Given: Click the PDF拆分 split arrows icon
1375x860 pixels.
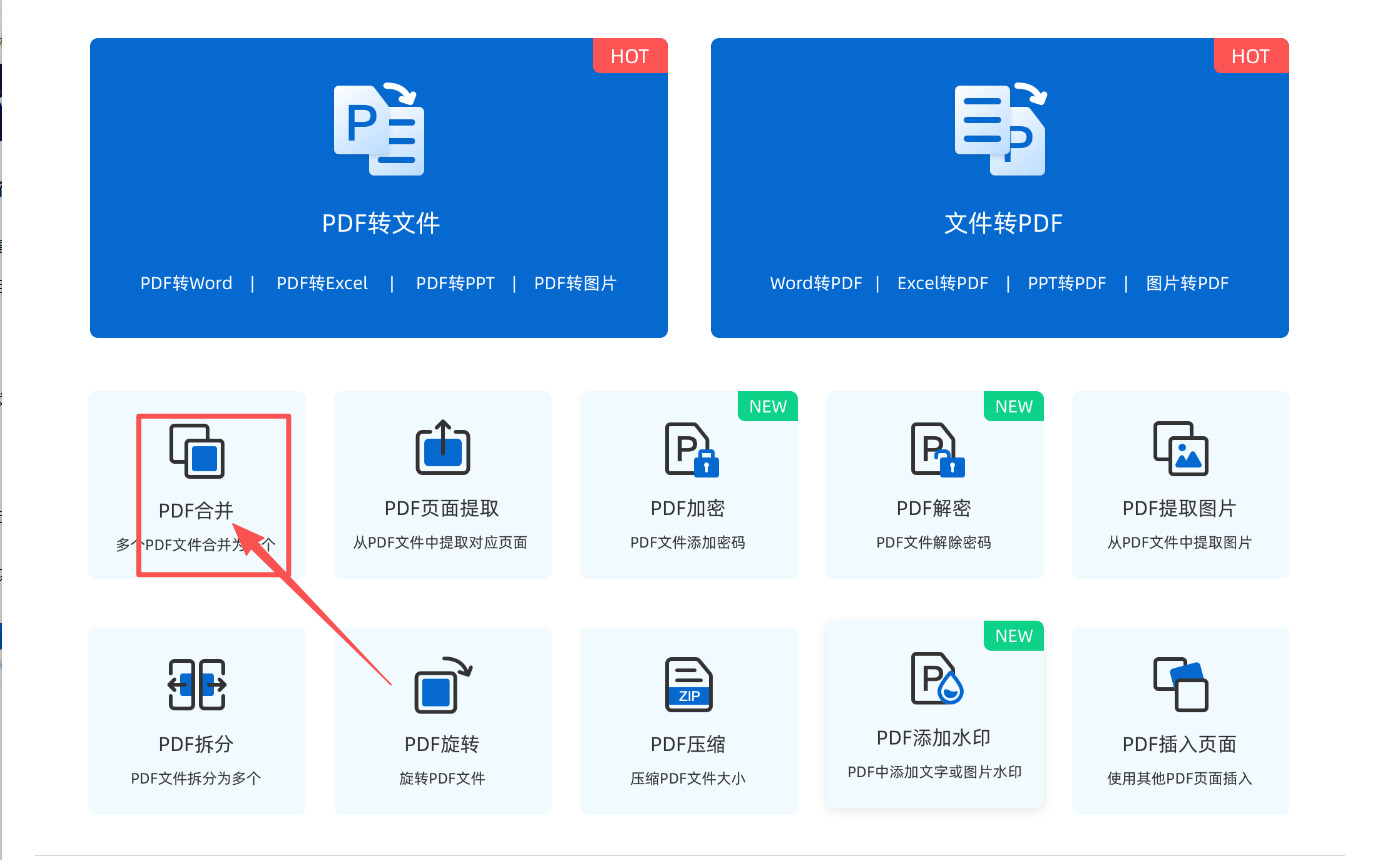Looking at the screenshot, I should coord(197,685).
